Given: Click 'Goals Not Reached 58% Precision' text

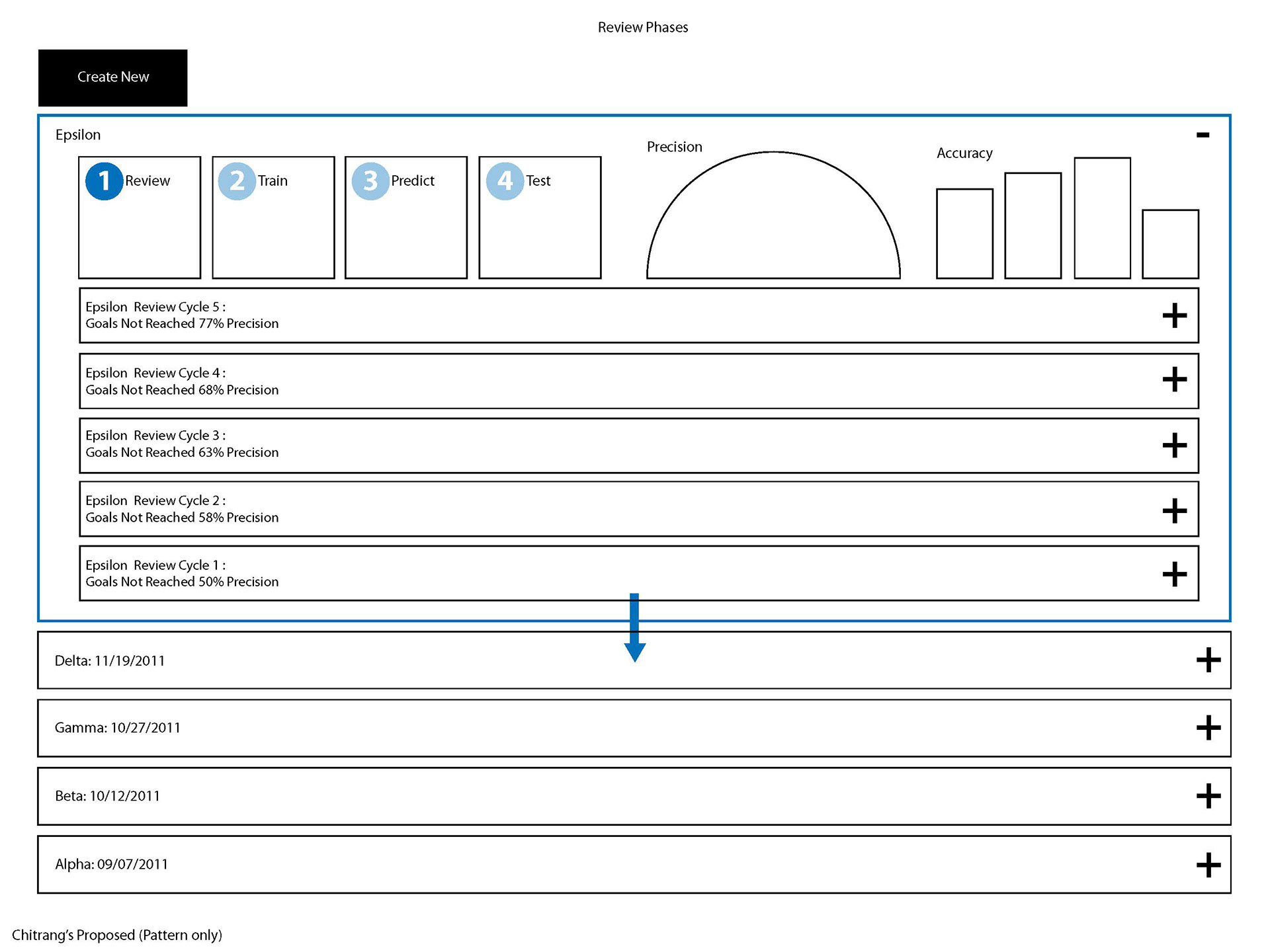Looking at the screenshot, I should (x=182, y=518).
